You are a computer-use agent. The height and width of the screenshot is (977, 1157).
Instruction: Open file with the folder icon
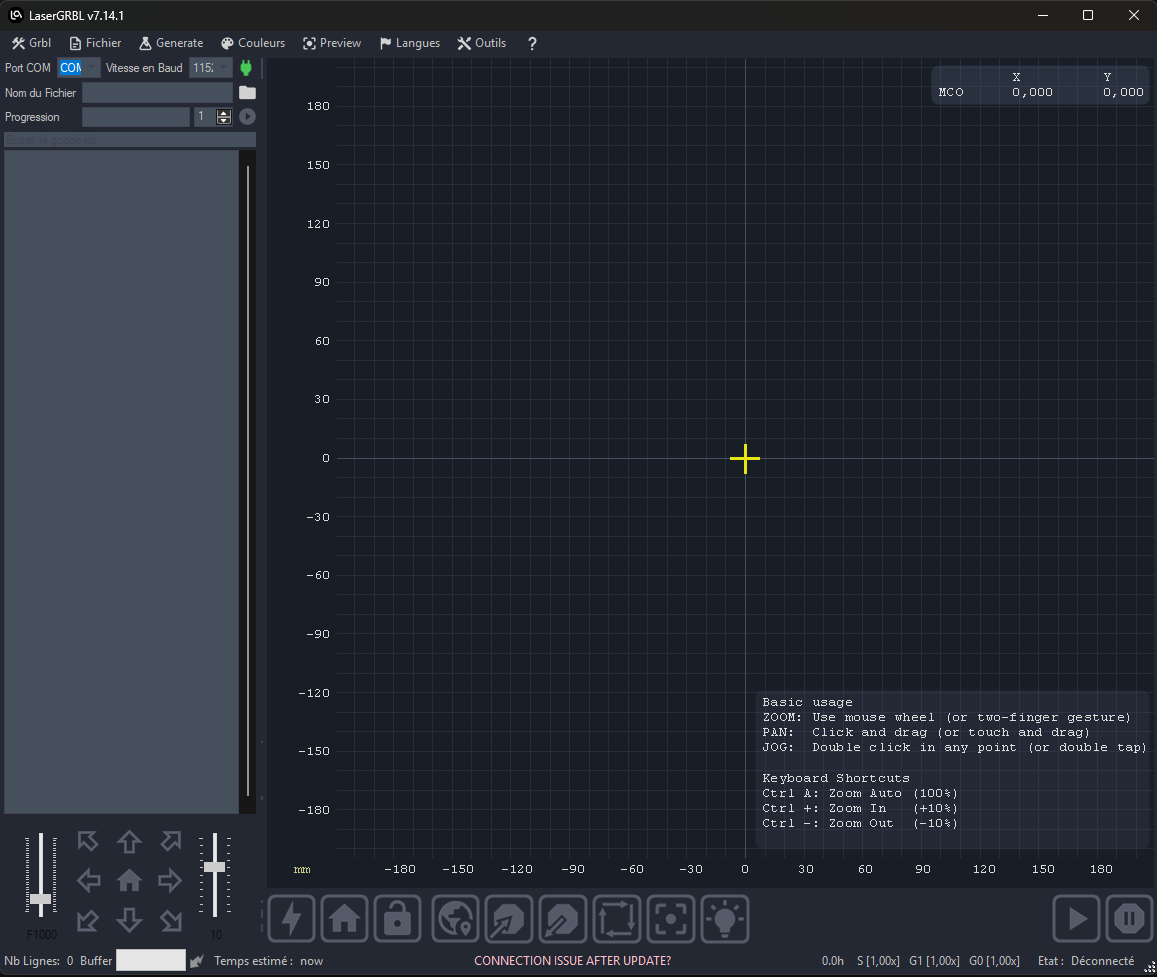[247, 92]
